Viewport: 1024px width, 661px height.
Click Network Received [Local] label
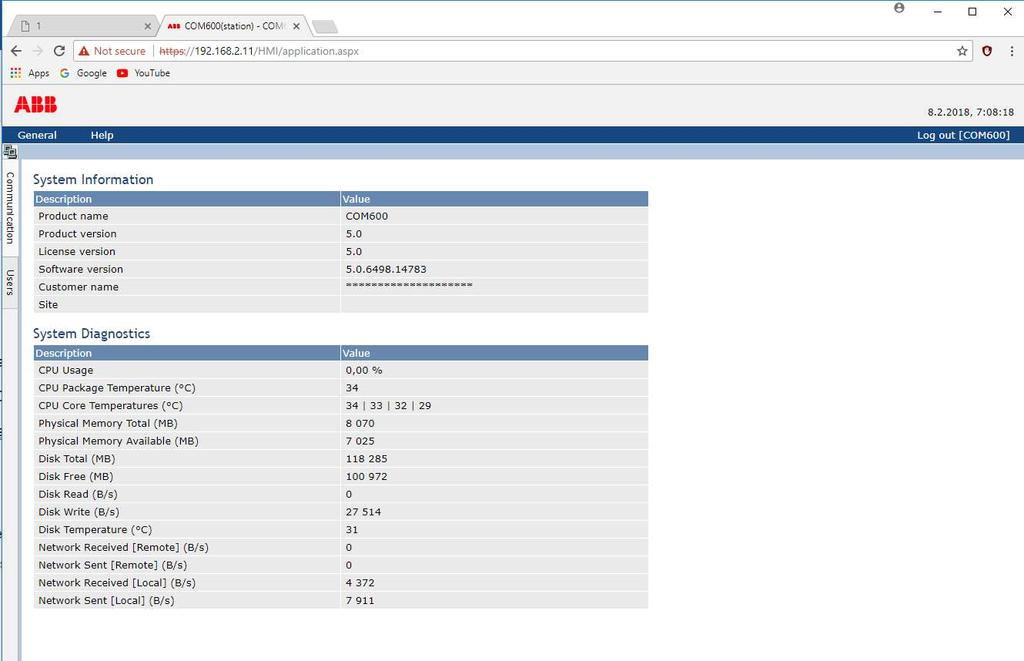click(117, 583)
